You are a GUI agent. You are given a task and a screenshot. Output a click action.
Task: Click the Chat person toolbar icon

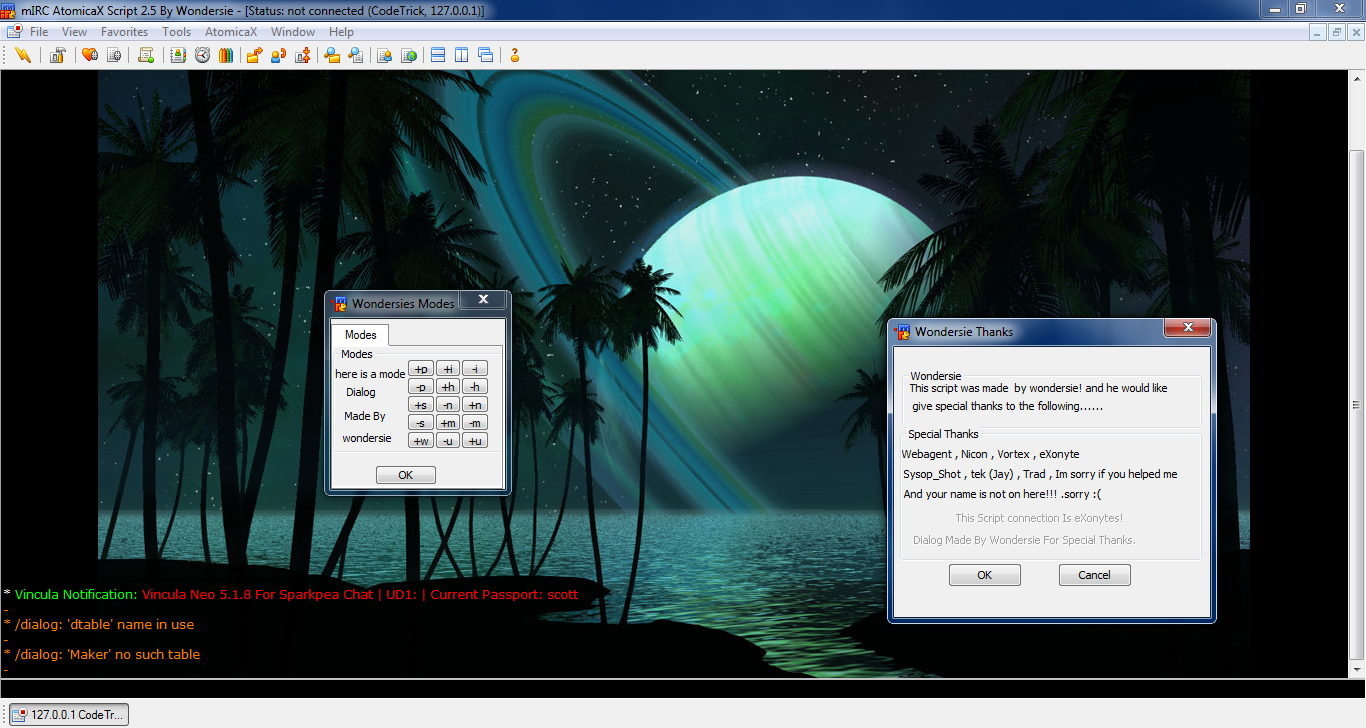pyautogui.click(x=278, y=55)
